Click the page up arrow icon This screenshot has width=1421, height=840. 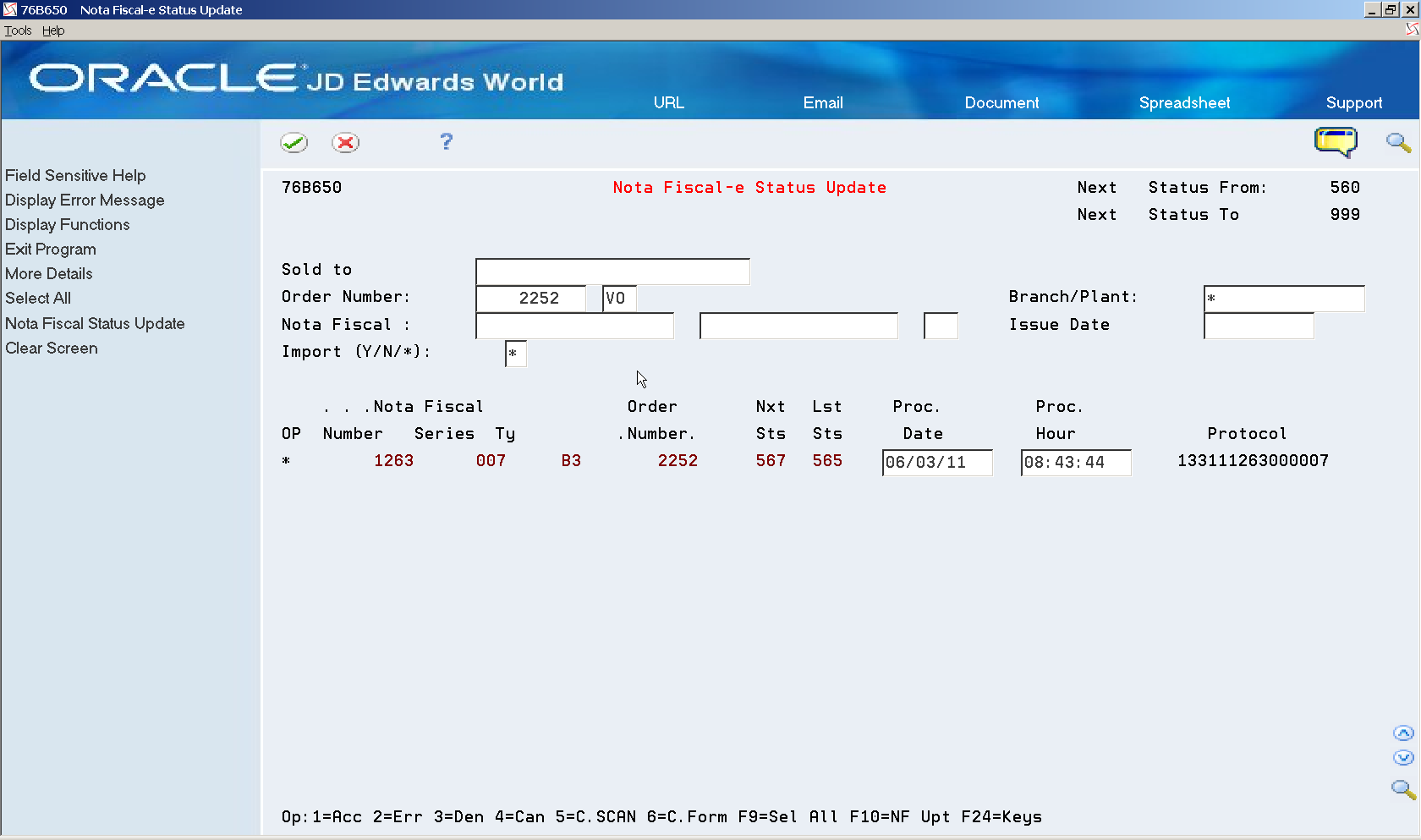[x=1403, y=733]
